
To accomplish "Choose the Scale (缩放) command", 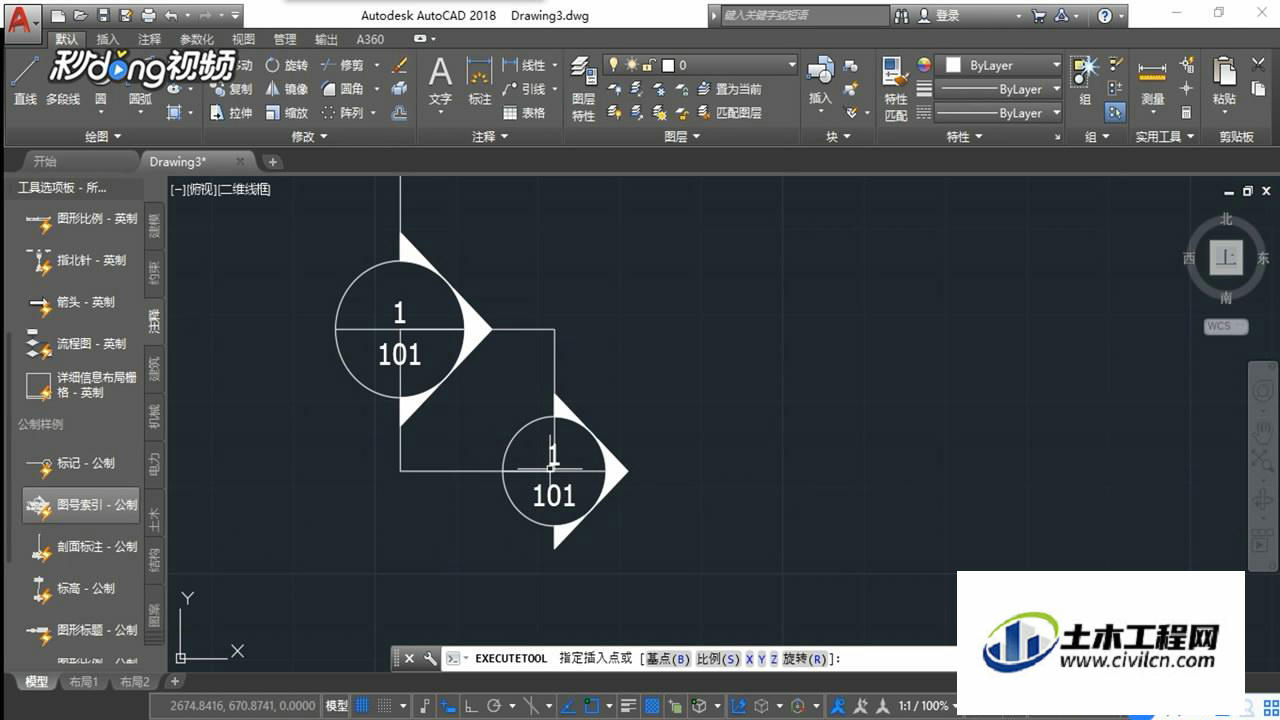I will point(287,113).
